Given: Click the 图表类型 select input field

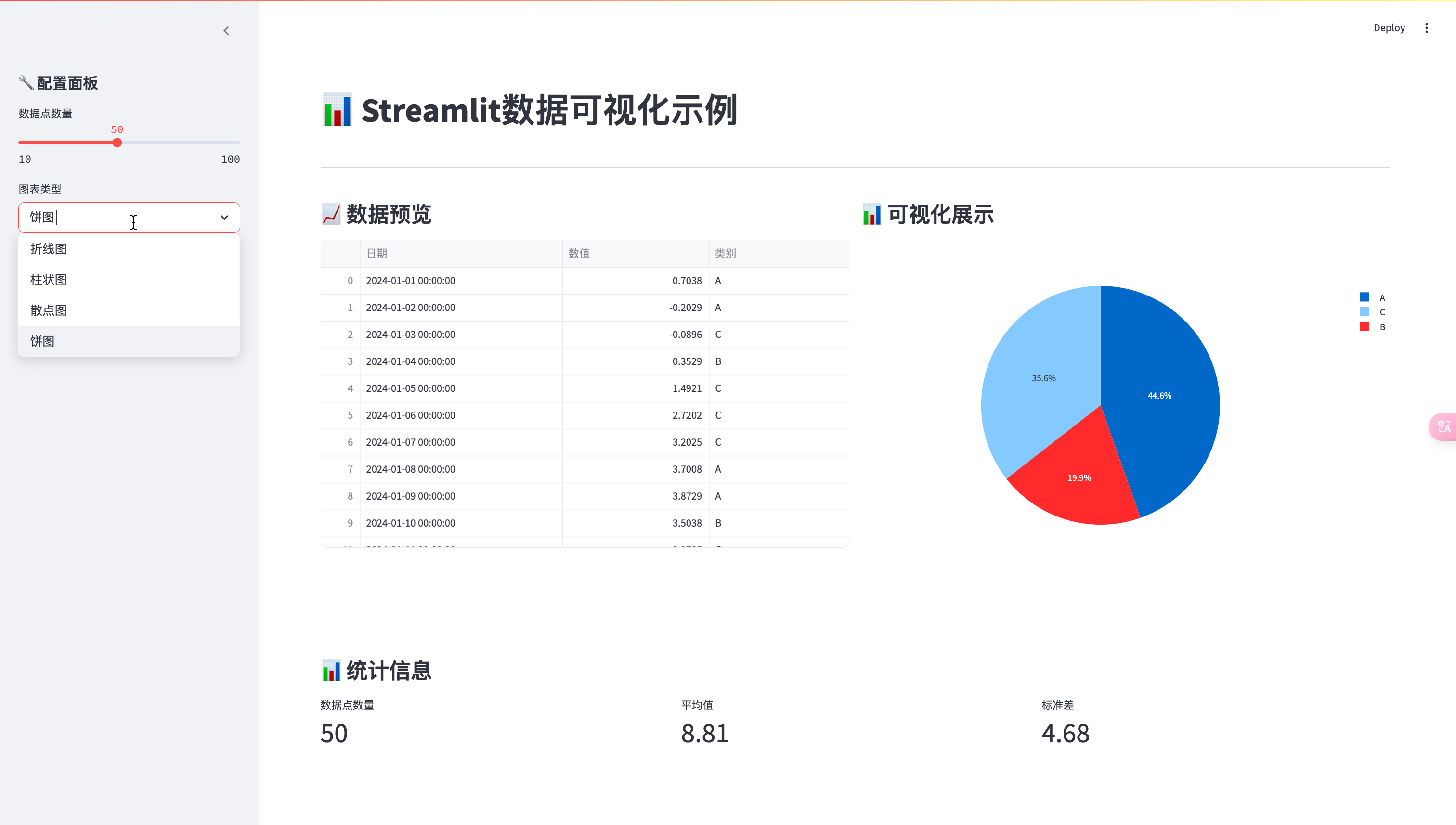Looking at the screenshot, I should (x=102, y=218).
